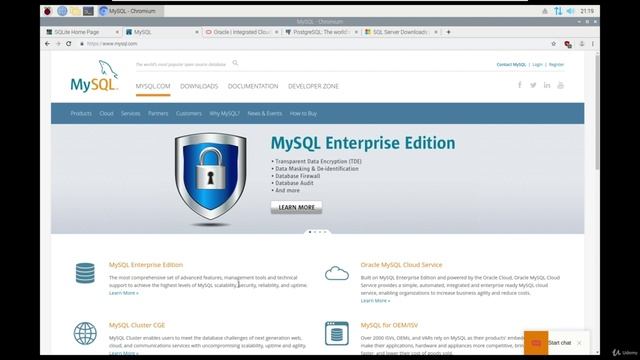The width and height of the screenshot is (640, 360).
Task: Click the Register link
Action: click(556, 64)
